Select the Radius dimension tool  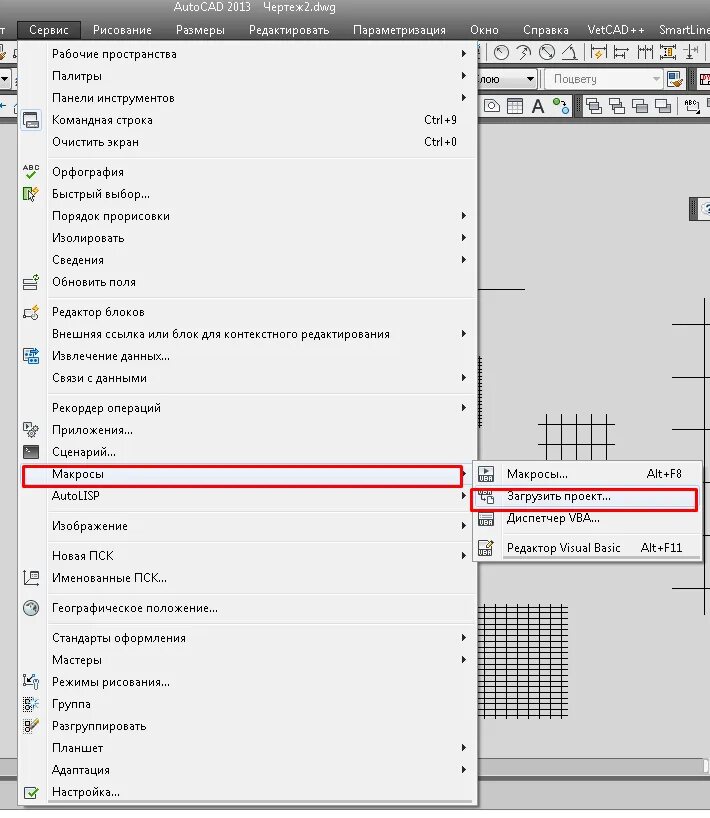[x=501, y=53]
